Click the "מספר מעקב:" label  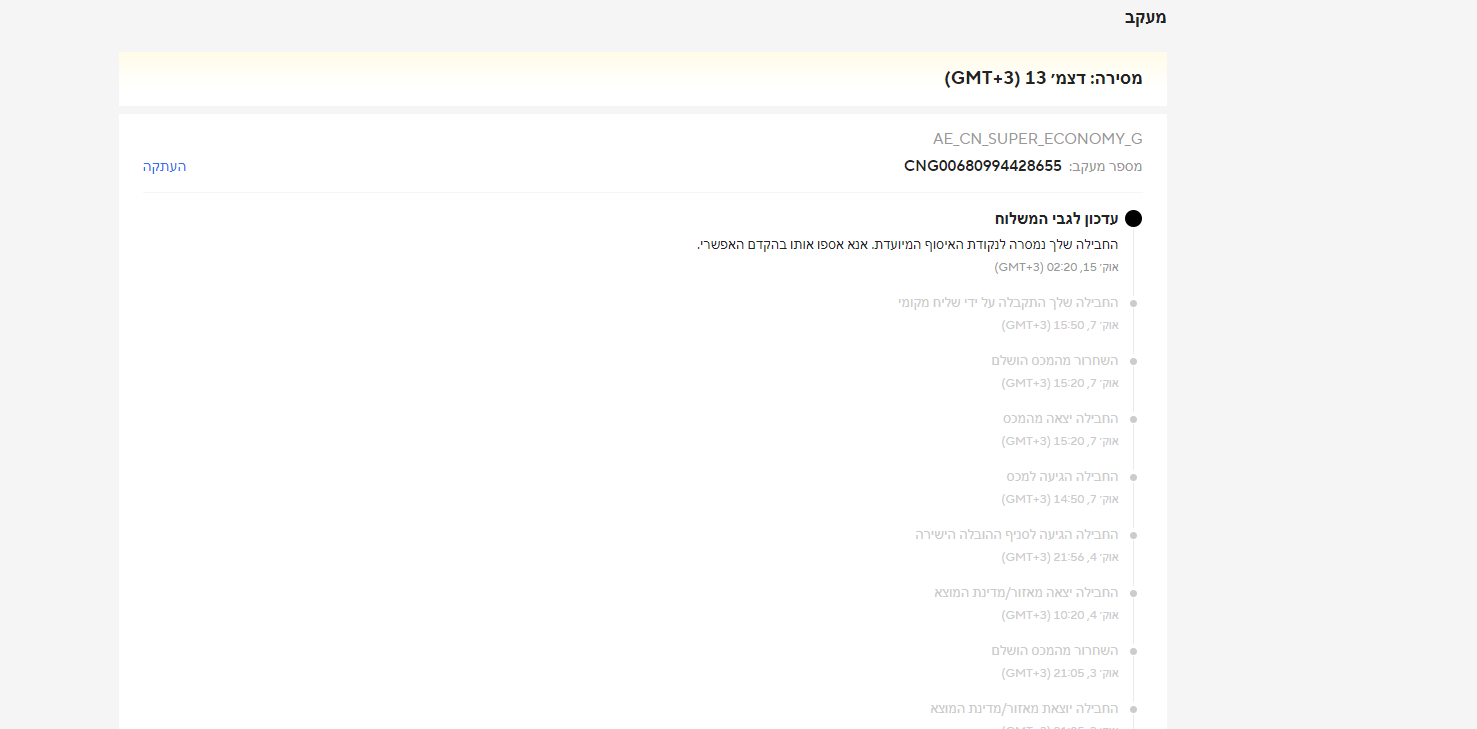click(1106, 167)
